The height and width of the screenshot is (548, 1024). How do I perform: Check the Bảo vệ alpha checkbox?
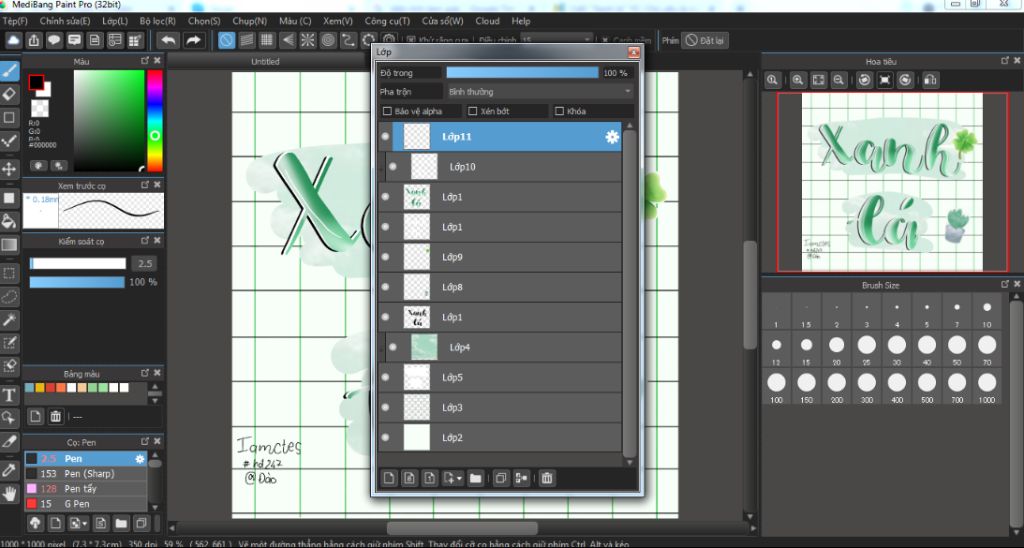387,111
